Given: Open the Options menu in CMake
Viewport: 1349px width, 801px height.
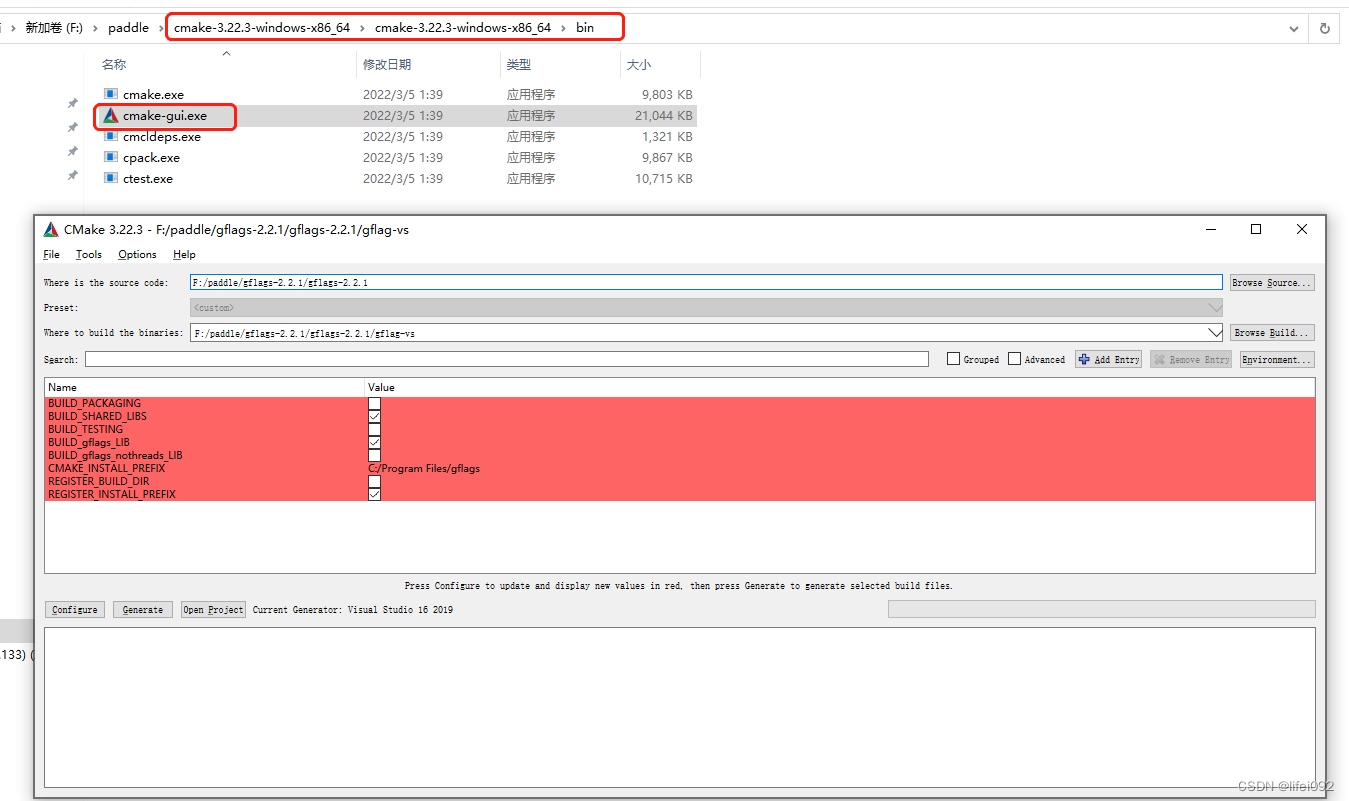Looking at the screenshot, I should [x=137, y=254].
